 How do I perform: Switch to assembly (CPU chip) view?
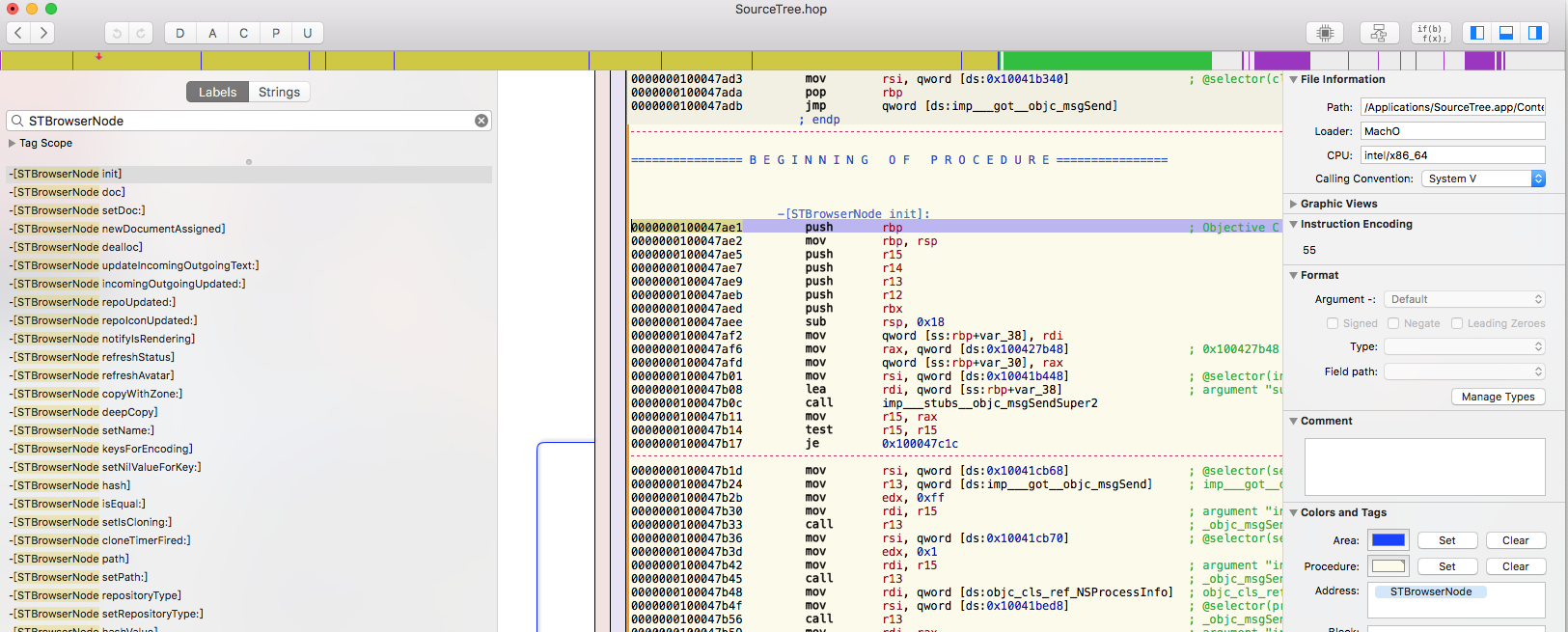click(x=1325, y=33)
